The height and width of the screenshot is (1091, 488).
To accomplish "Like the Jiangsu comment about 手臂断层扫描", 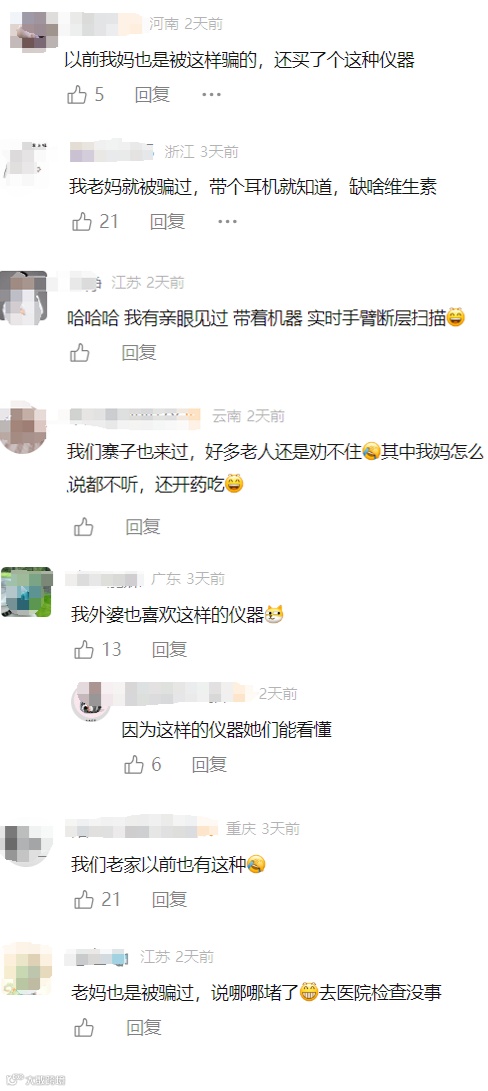I will [x=80, y=353].
